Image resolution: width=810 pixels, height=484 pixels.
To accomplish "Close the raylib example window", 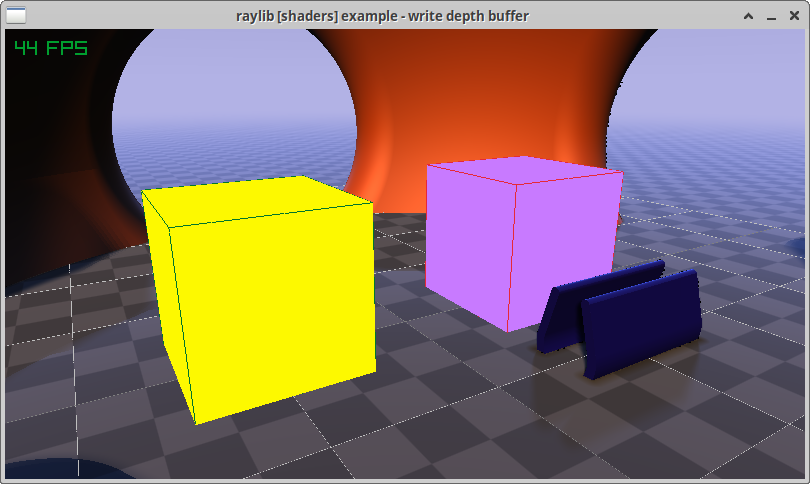I will tap(795, 16).
